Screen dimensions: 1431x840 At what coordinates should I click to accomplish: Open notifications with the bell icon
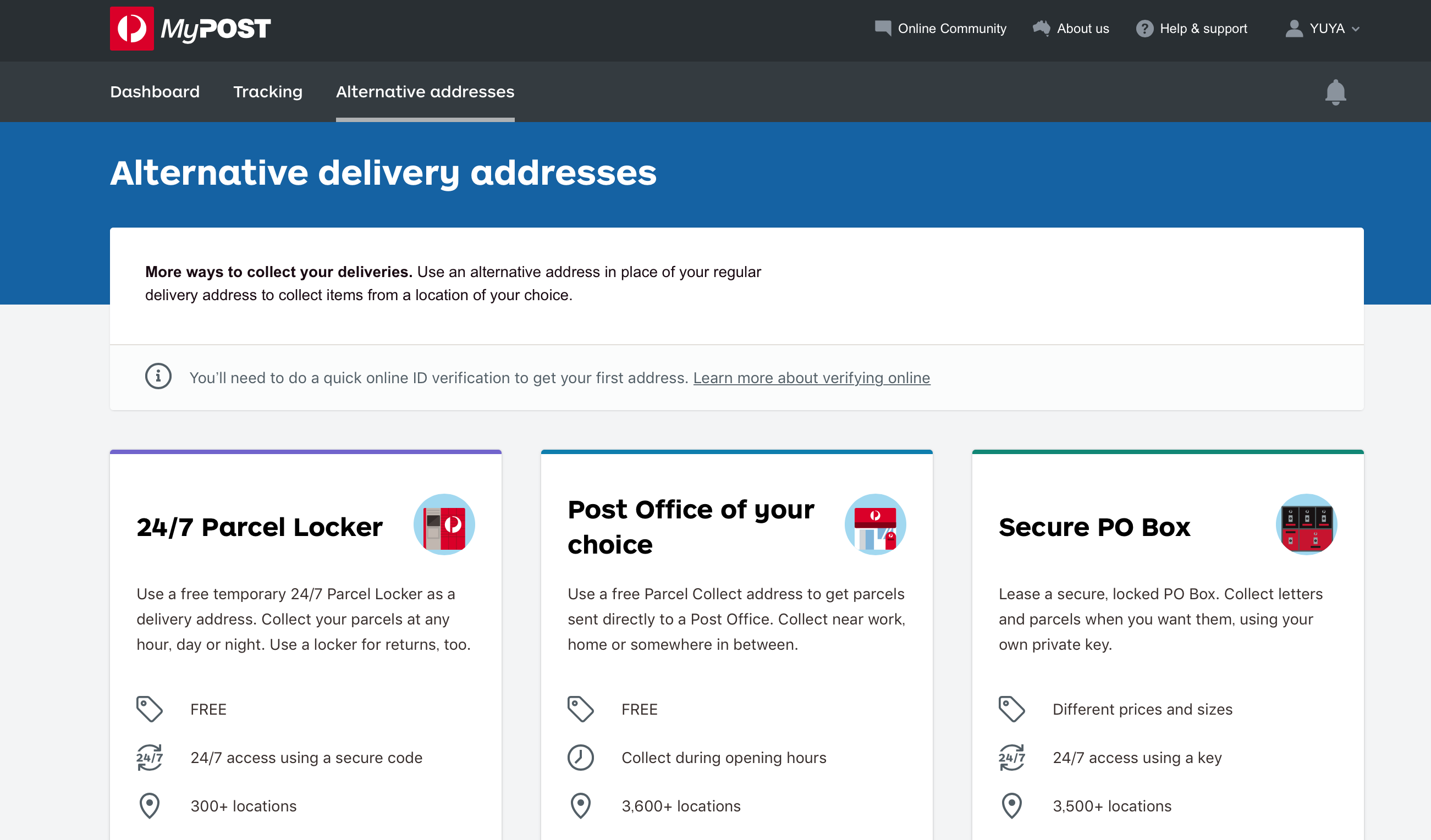pyautogui.click(x=1336, y=92)
